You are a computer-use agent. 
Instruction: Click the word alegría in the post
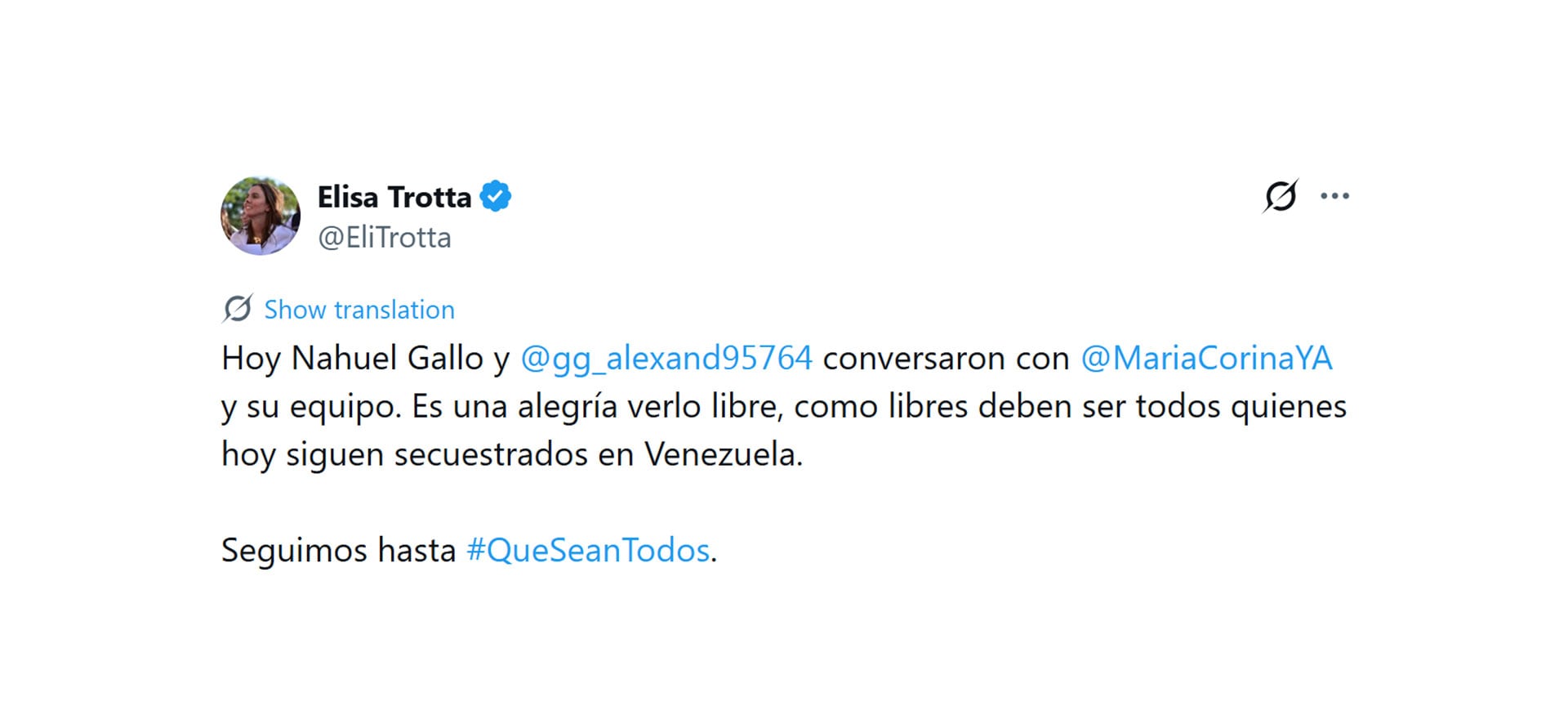[x=567, y=406]
